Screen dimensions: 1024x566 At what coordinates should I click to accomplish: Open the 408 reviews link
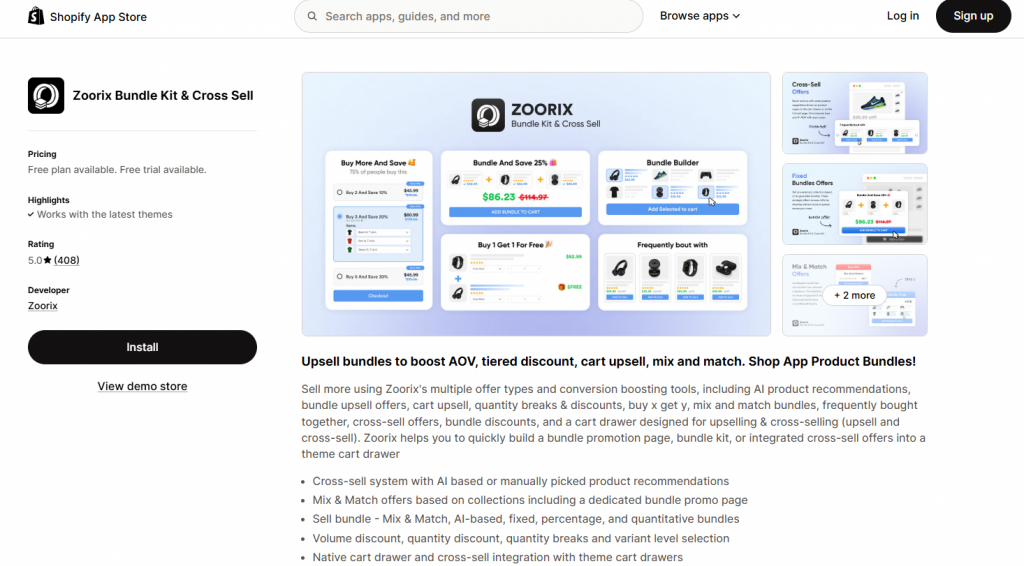click(x=67, y=260)
